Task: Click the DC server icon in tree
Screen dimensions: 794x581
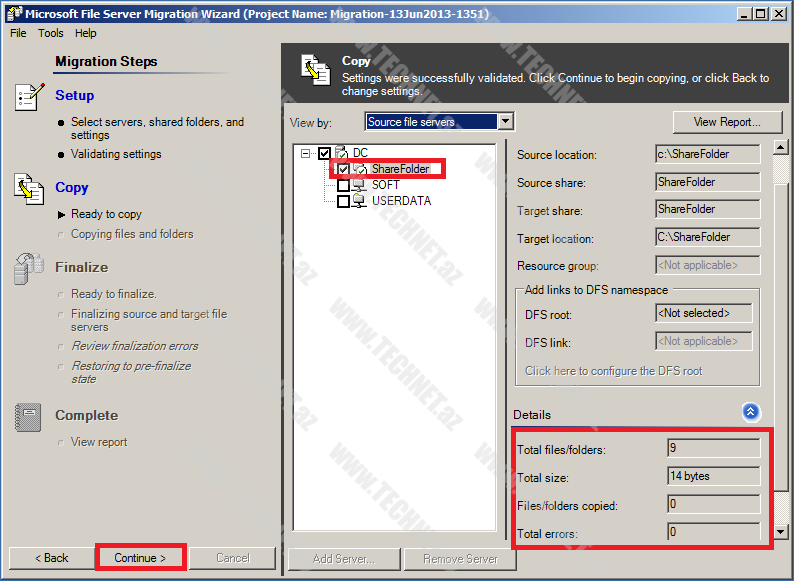Action: point(341,153)
